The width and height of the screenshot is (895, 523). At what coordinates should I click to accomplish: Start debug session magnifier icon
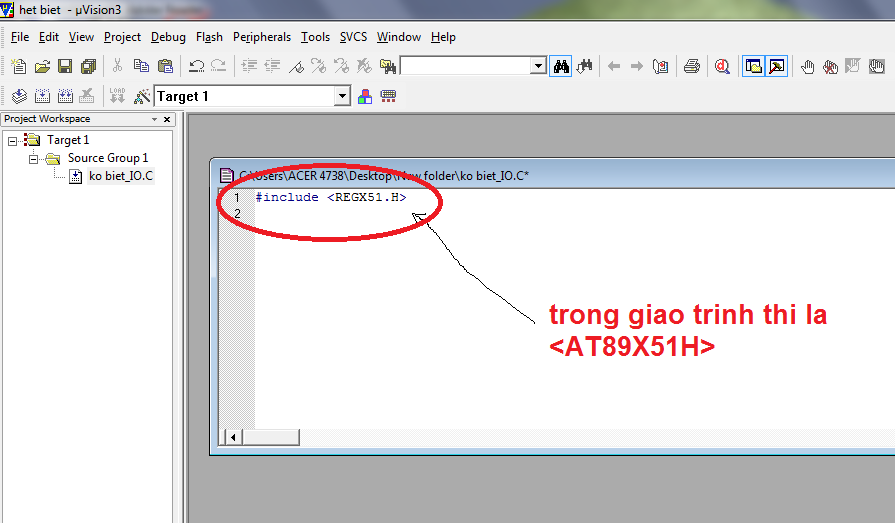tap(722, 66)
